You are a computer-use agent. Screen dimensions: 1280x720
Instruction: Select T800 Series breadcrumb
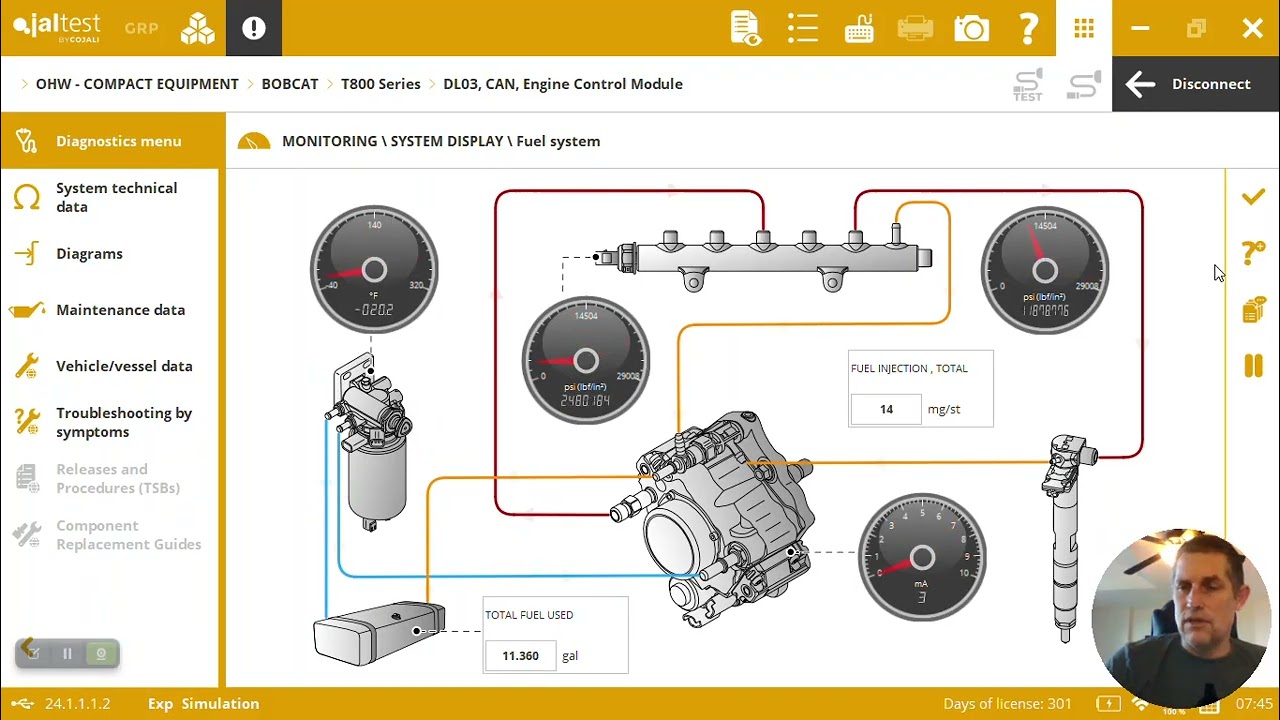[381, 84]
